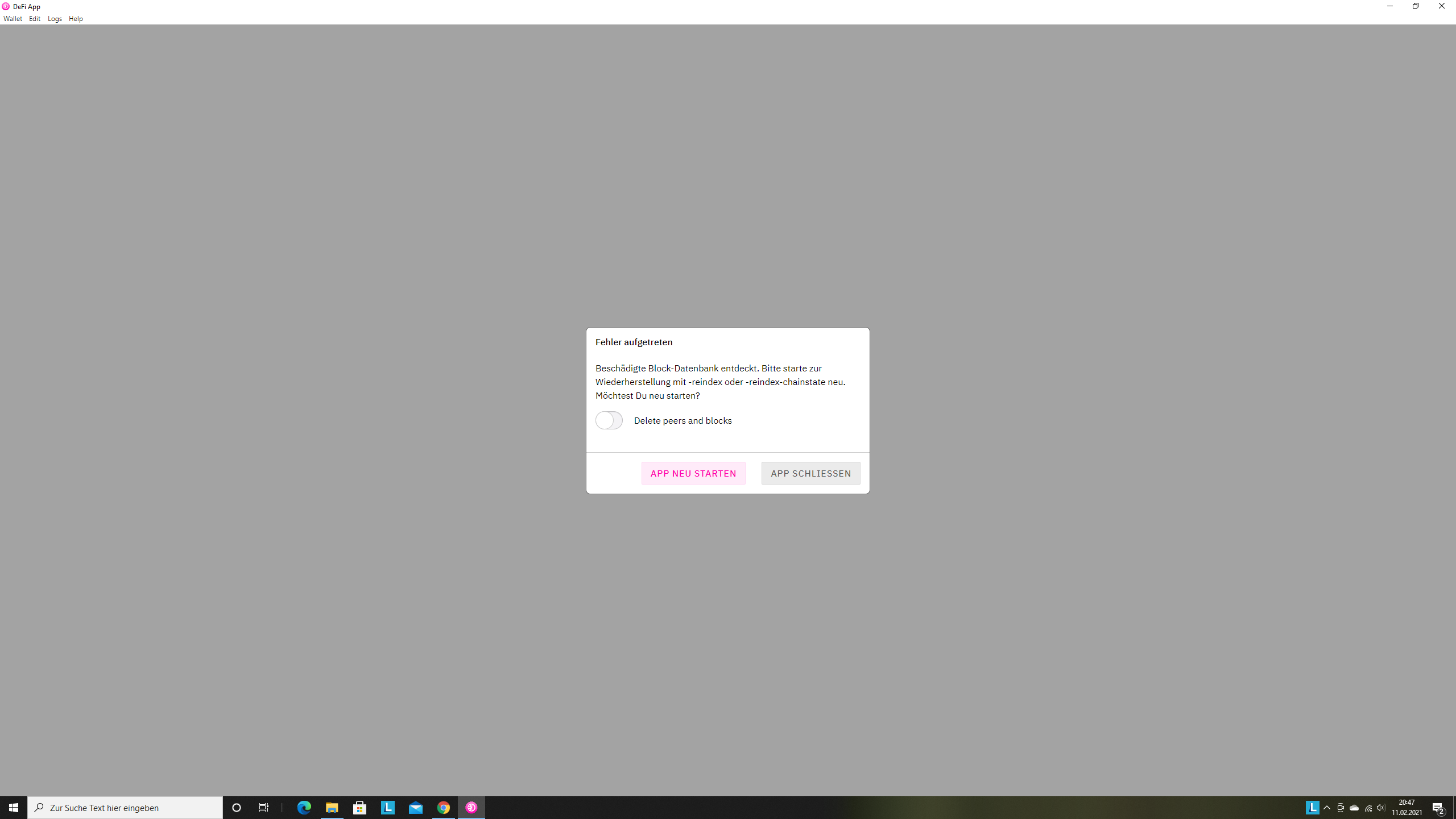Open the Logs menu
This screenshot has width=1456, height=819.
(55, 19)
